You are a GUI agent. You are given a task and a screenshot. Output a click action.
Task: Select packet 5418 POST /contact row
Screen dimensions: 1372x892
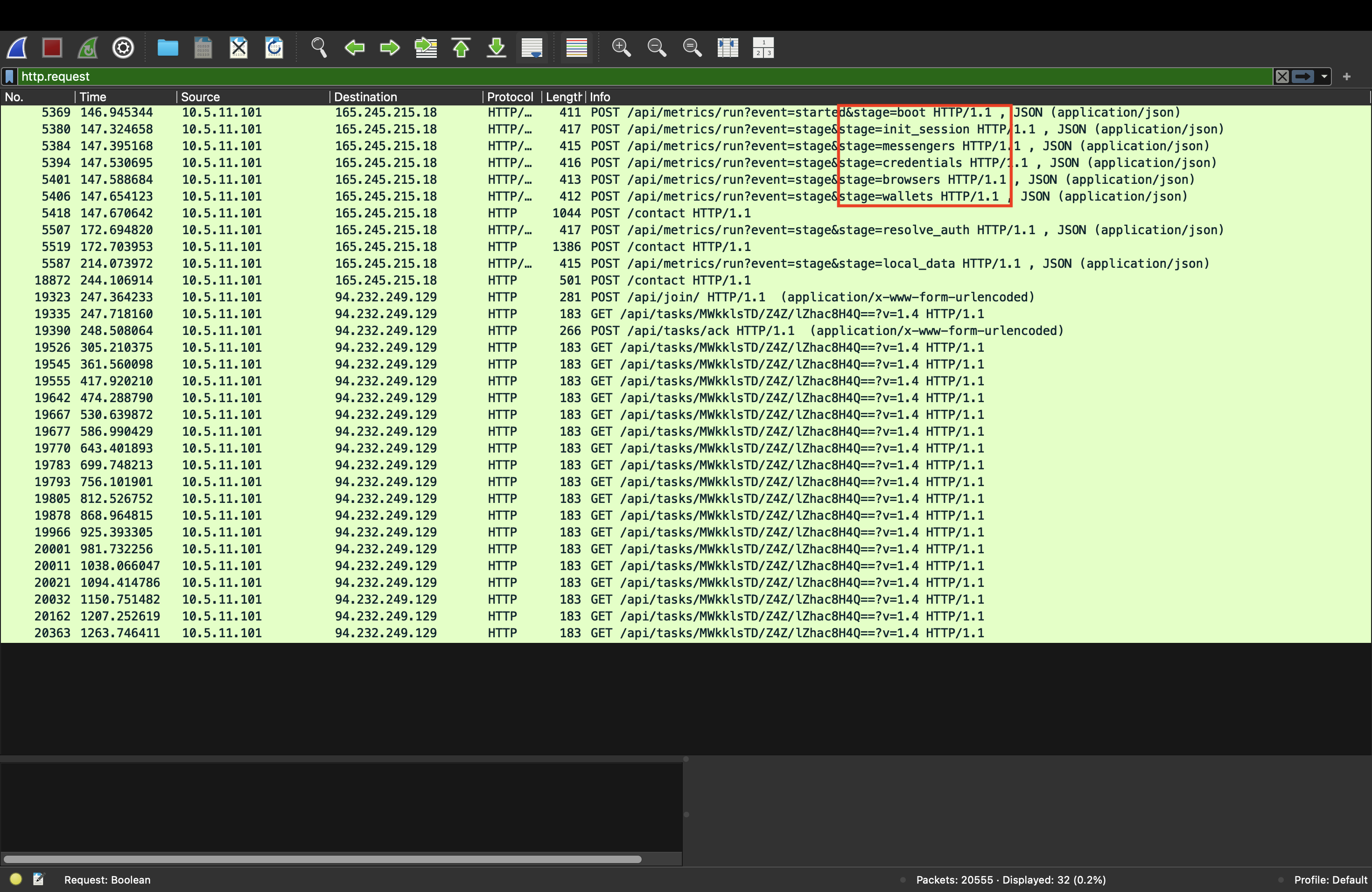click(x=686, y=213)
